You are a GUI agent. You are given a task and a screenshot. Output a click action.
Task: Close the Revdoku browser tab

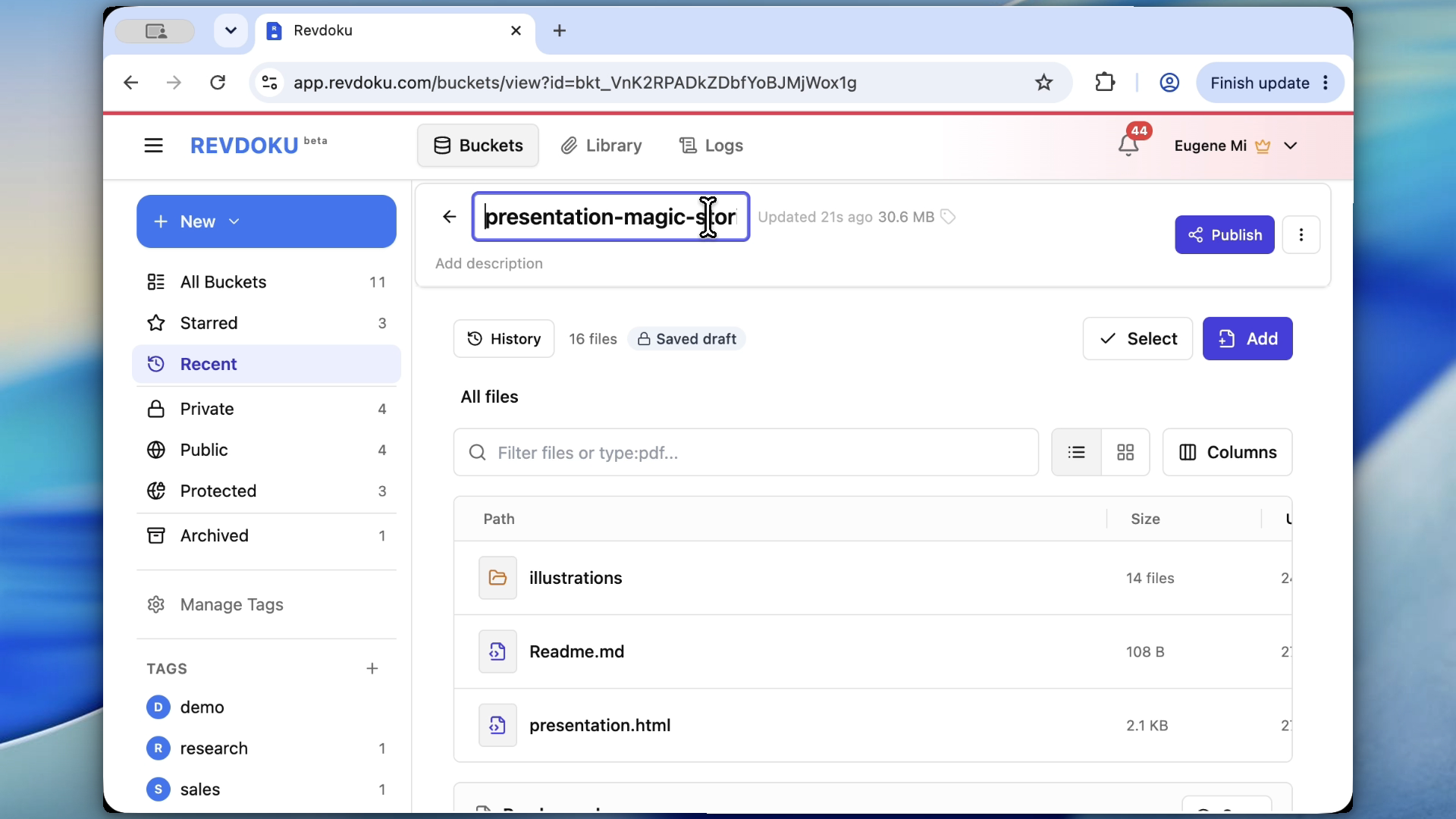516,30
